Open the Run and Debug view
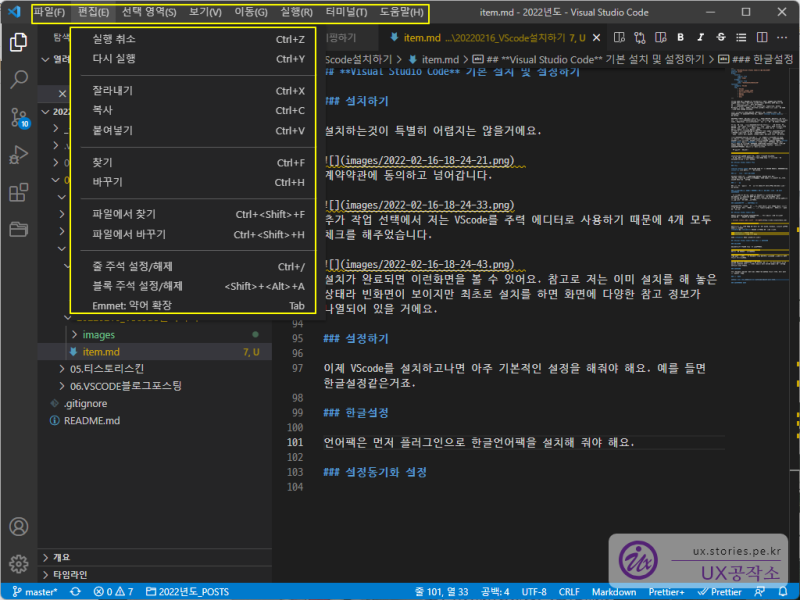Viewport: 800px width, 600px height. pyautogui.click(x=18, y=155)
